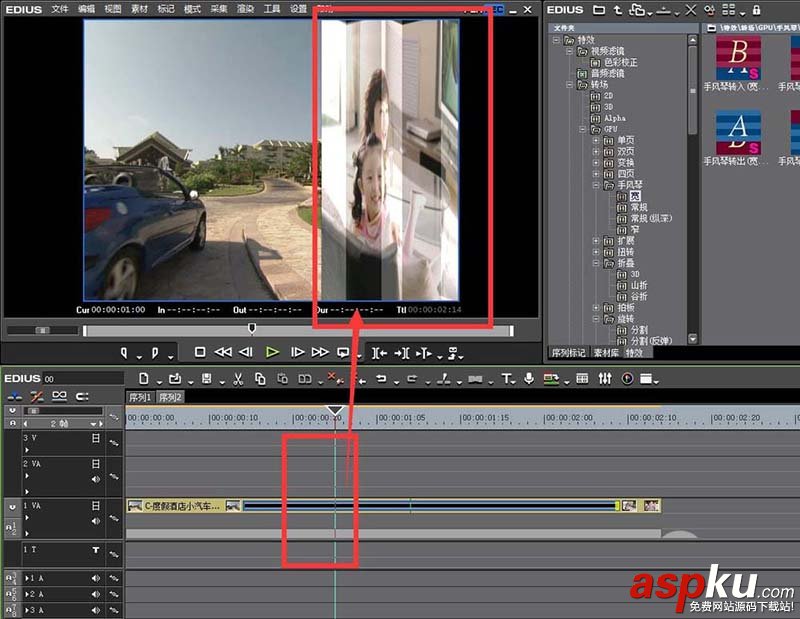Click the Fast Forward button
This screenshot has height=619, width=800.
coord(320,352)
